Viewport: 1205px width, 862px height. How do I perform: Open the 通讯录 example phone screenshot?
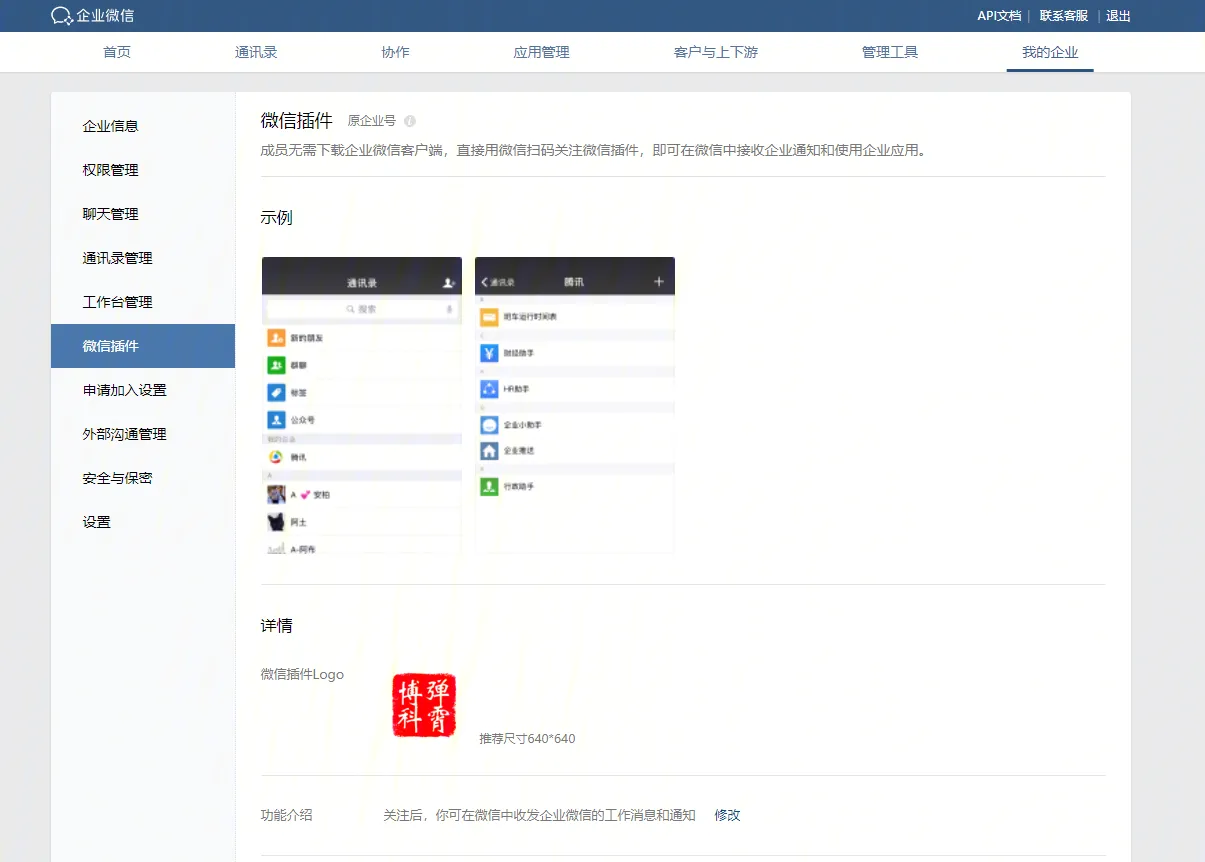362,405
